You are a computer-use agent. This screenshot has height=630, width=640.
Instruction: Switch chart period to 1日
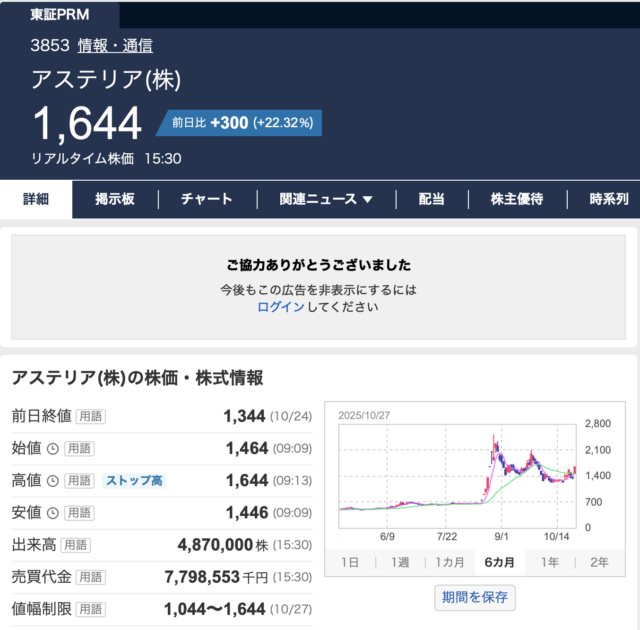(x=350, y=562)
